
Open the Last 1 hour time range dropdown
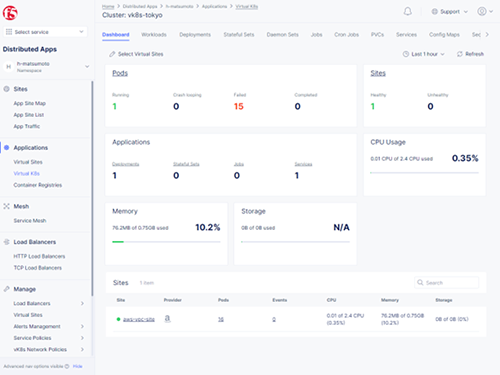[x=424, y=54]
